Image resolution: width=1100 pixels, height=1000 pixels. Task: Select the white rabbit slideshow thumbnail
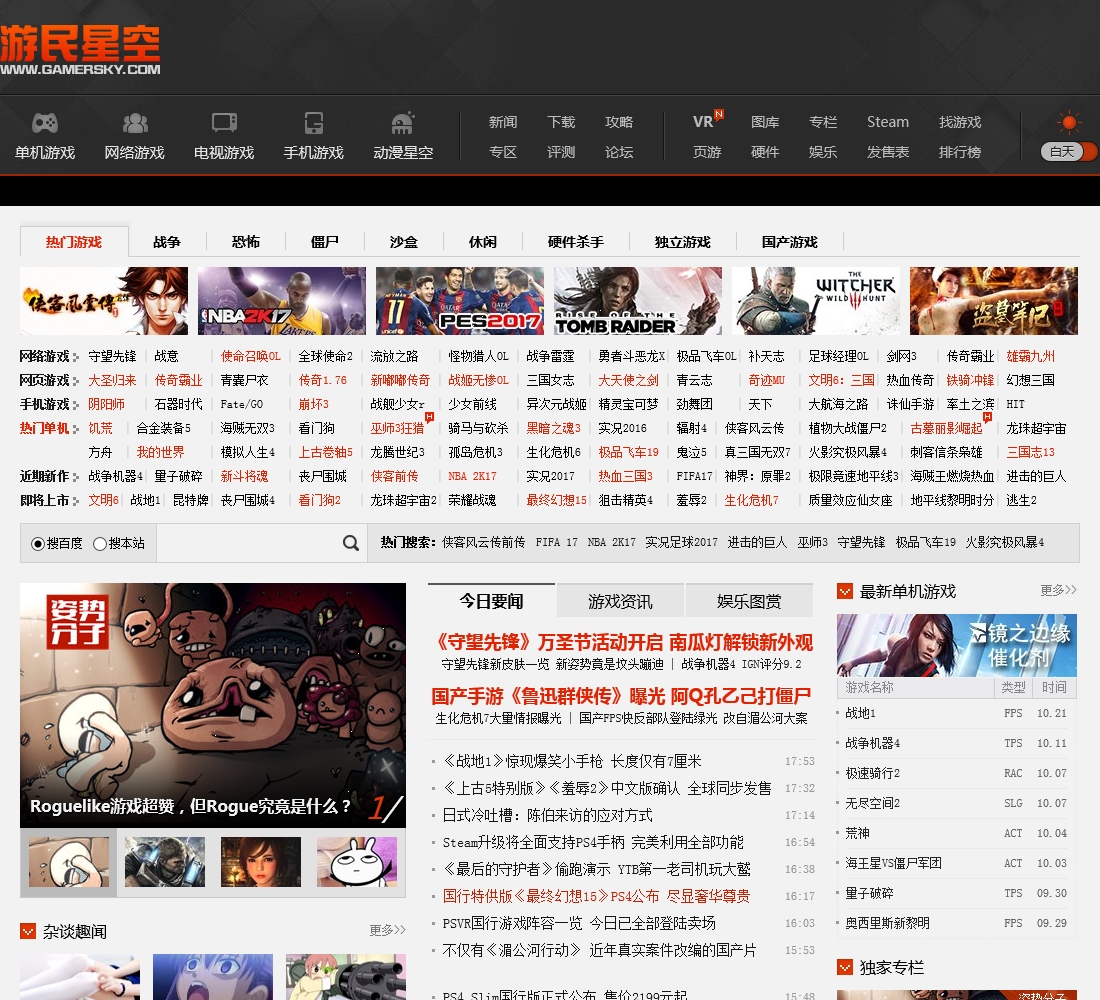point(356,862)
